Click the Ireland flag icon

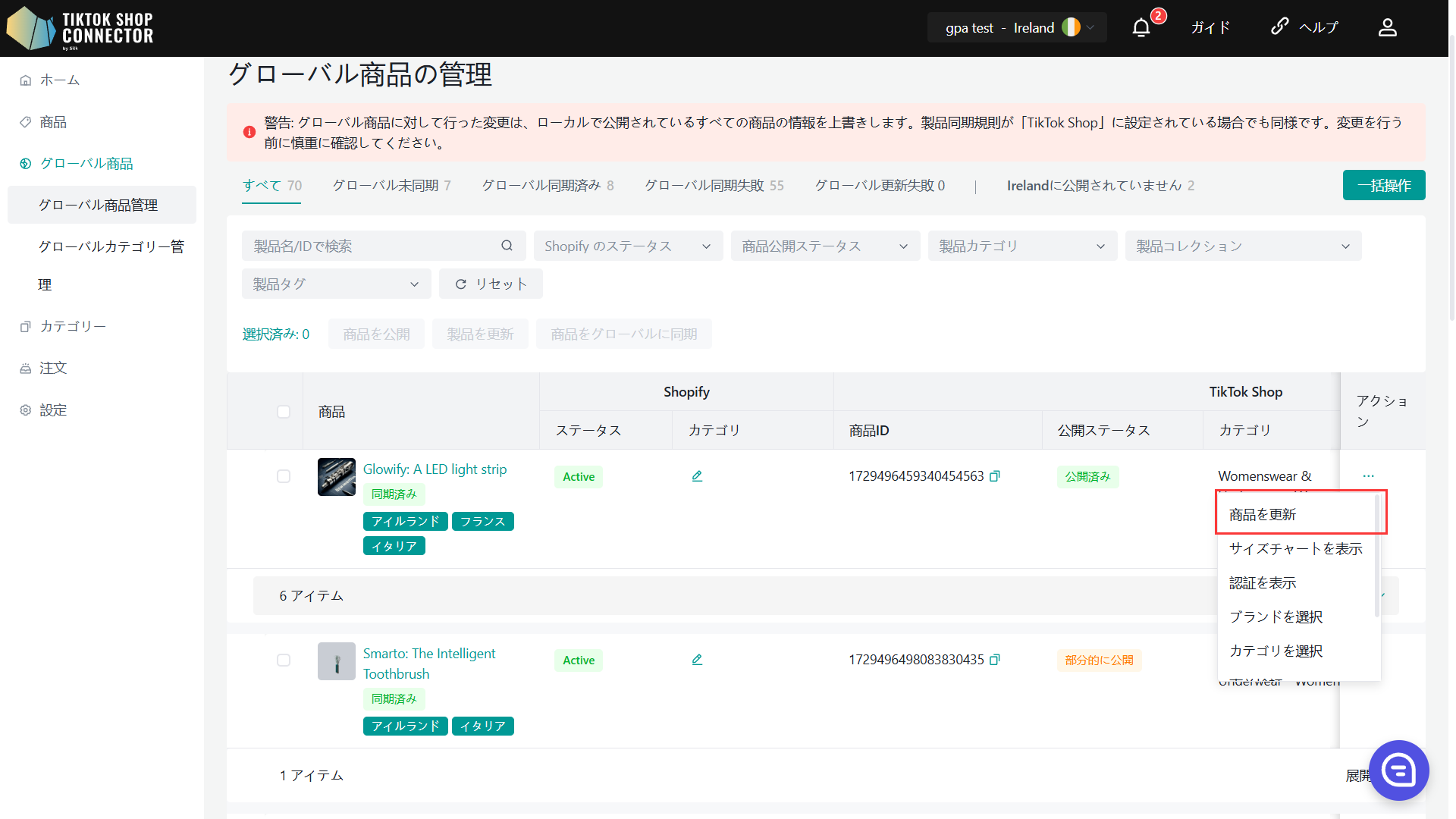pos(1071,28)
